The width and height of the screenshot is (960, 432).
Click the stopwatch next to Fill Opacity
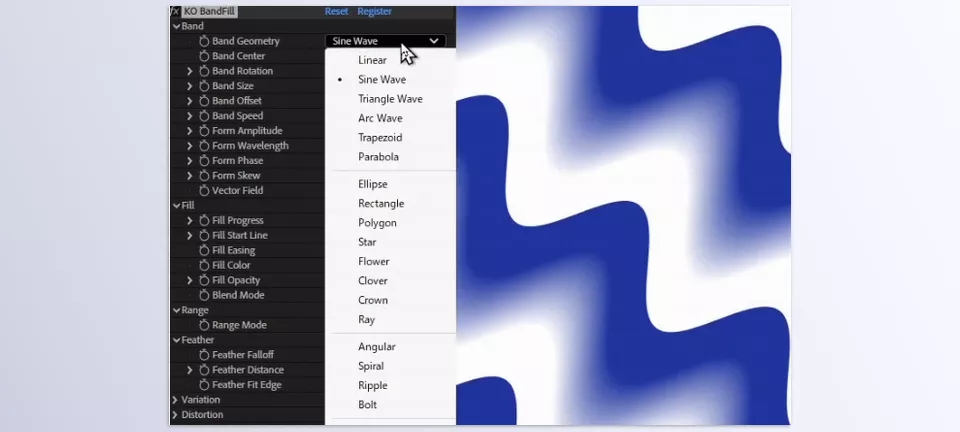tap(204, 280)
